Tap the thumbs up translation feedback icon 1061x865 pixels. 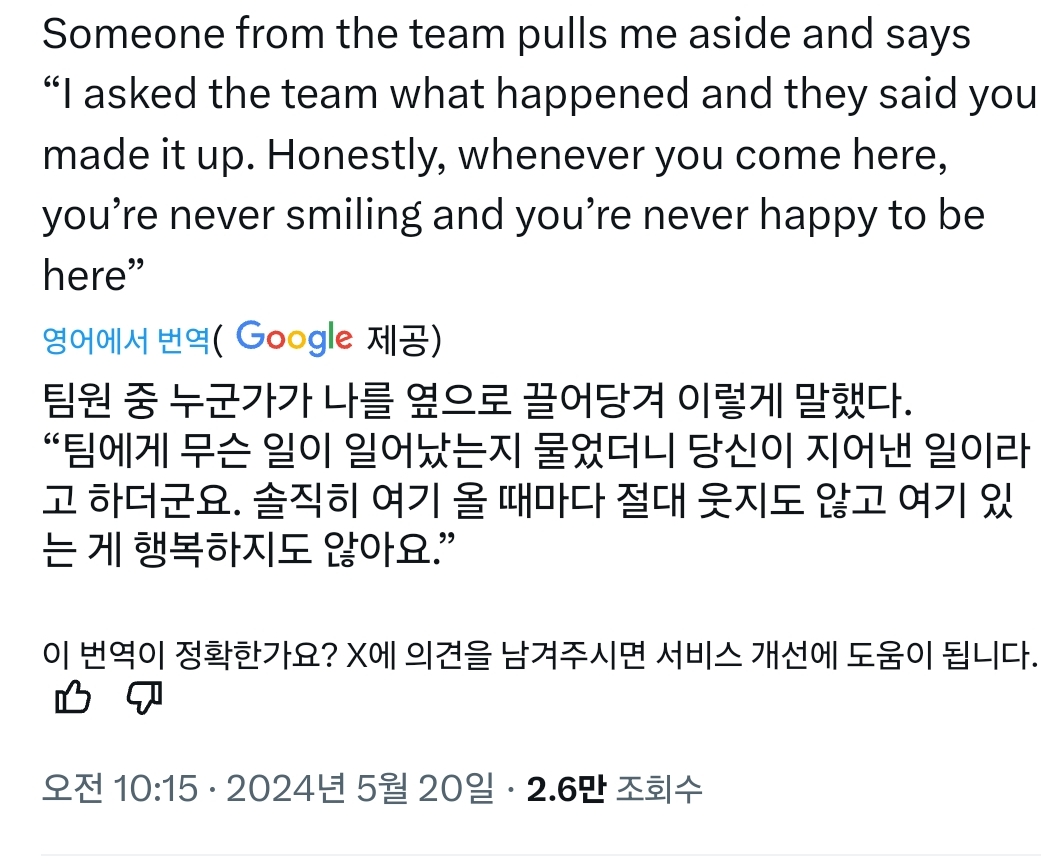pos(70,699)
